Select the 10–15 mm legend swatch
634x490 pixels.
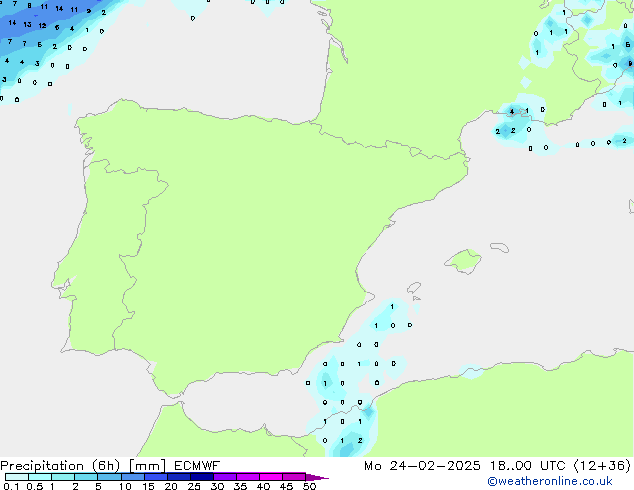pos(132,477)
